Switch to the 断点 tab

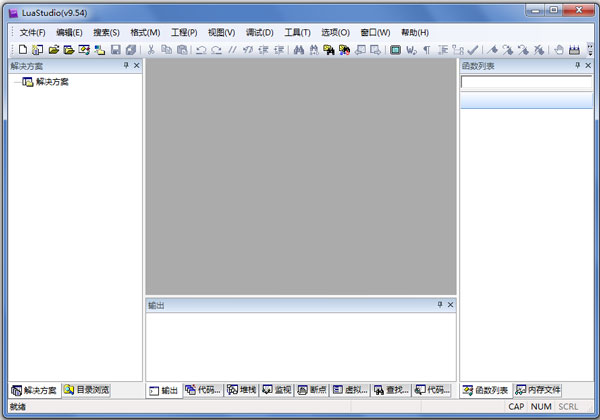[x=312, y=390]
